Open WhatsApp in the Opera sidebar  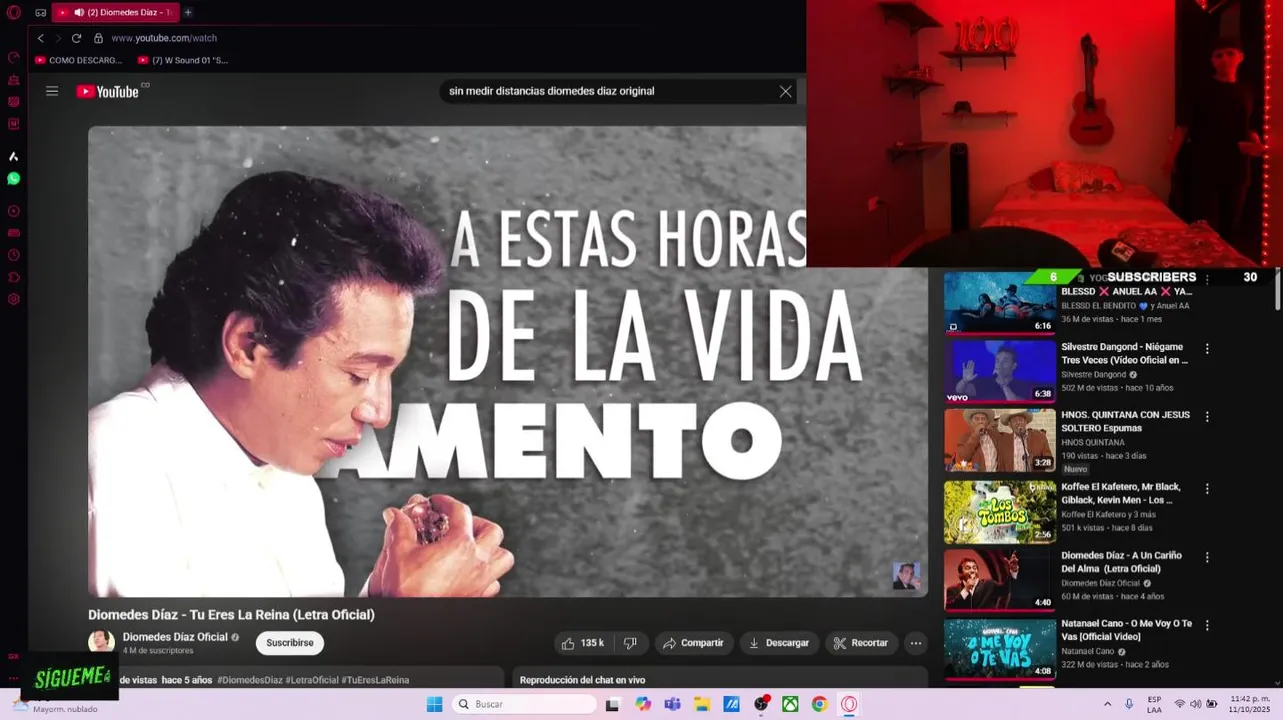coord(13,178)
